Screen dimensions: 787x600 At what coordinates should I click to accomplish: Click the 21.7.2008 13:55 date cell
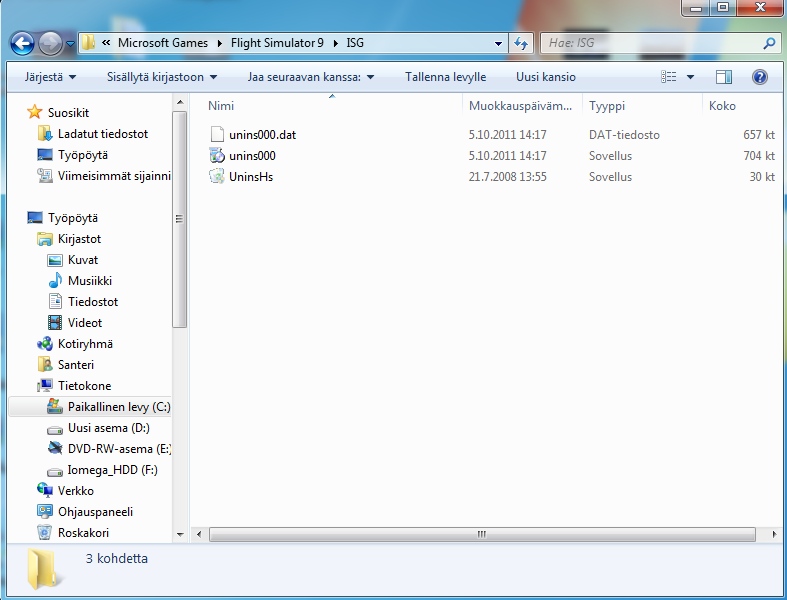(507, 177)
